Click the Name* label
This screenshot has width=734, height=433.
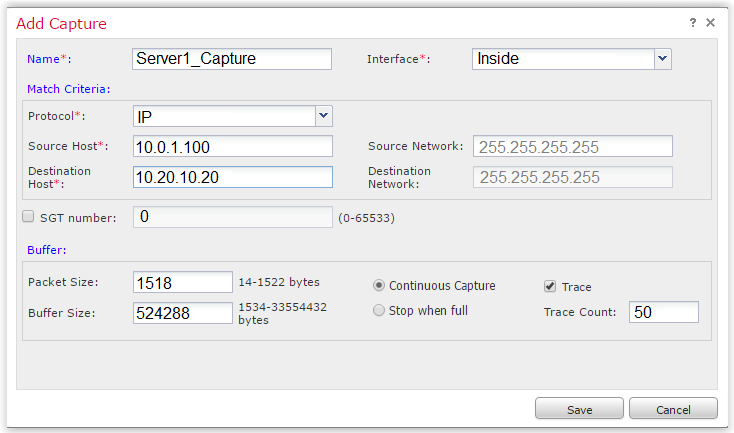[49, 59]
